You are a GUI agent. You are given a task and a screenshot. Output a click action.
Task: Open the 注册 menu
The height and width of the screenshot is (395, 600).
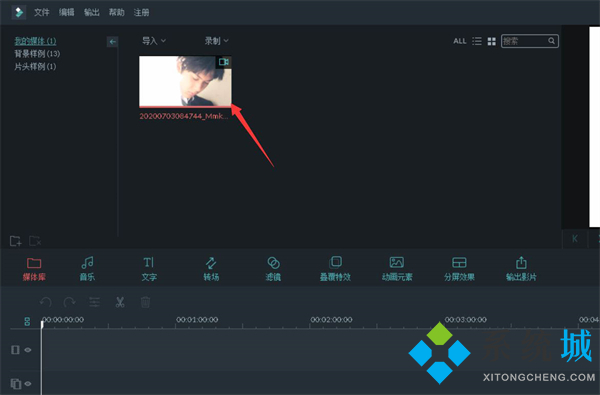click(141, 12)
